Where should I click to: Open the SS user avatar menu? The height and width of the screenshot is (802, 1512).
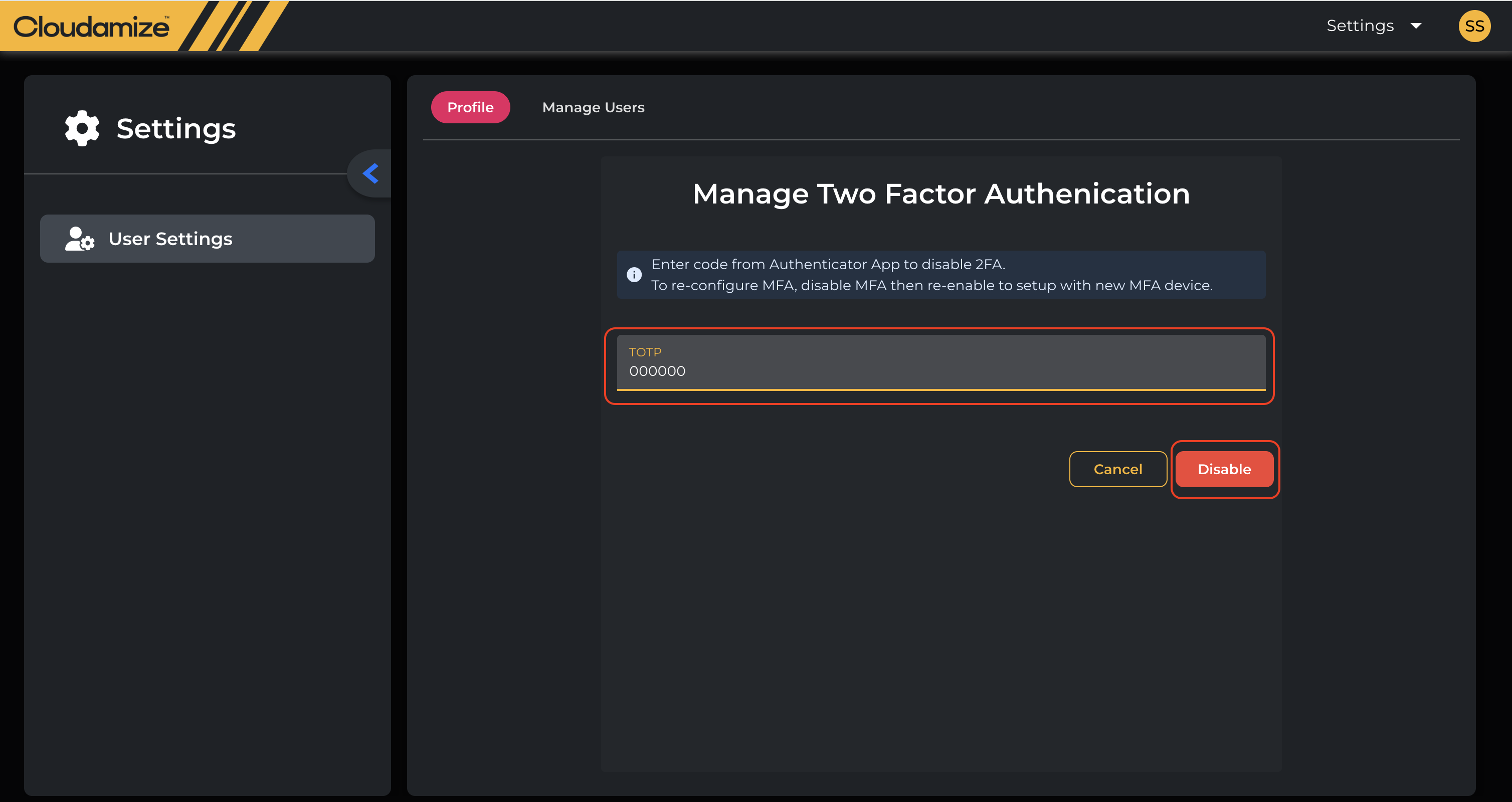click(1474, 26)
